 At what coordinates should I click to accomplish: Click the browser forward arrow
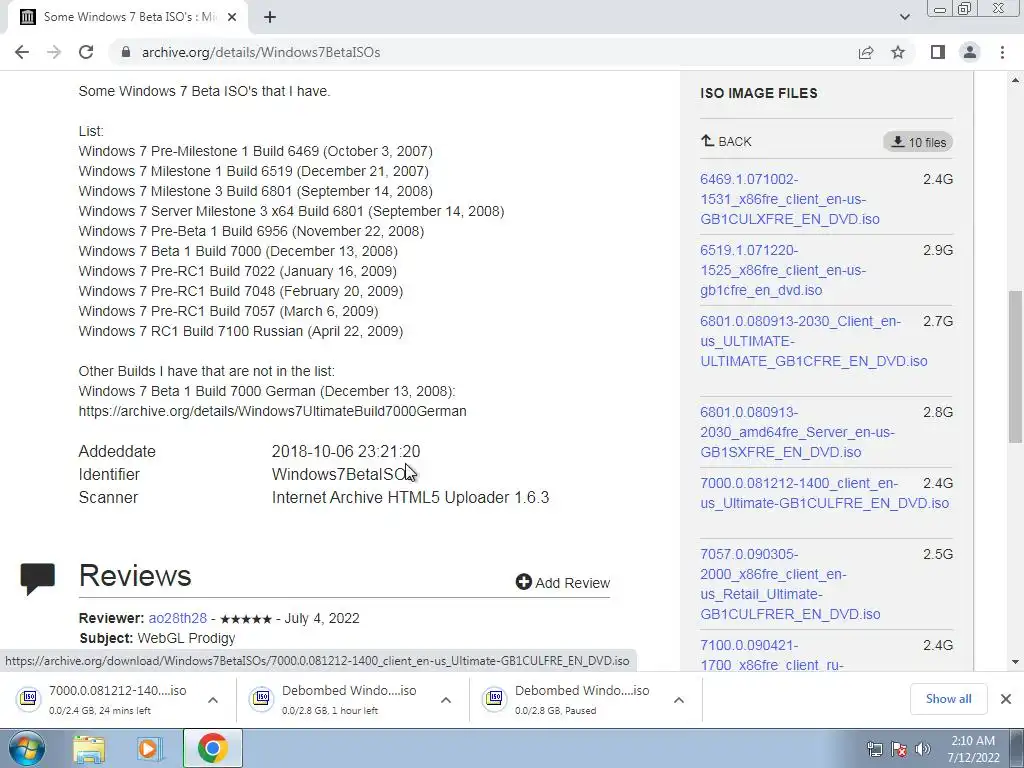[x=54, y=52]
